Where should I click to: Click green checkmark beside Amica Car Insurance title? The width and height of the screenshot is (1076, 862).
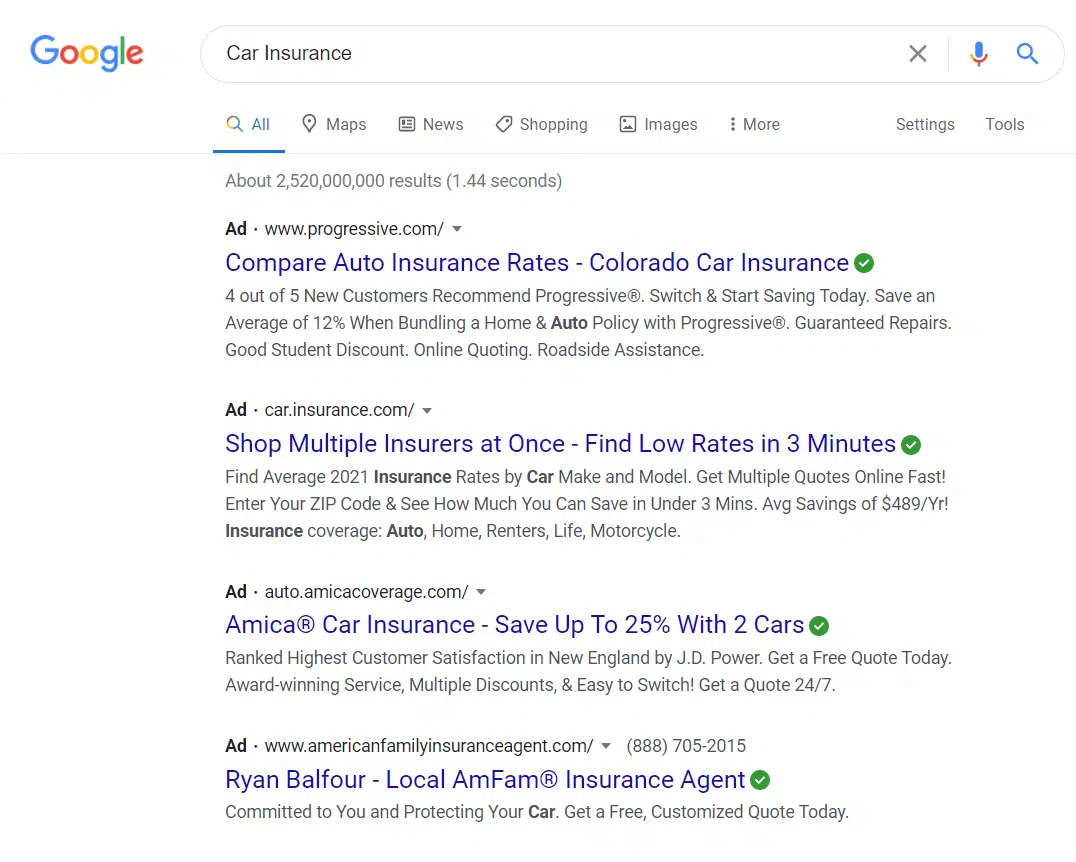[x=819, y=626]
